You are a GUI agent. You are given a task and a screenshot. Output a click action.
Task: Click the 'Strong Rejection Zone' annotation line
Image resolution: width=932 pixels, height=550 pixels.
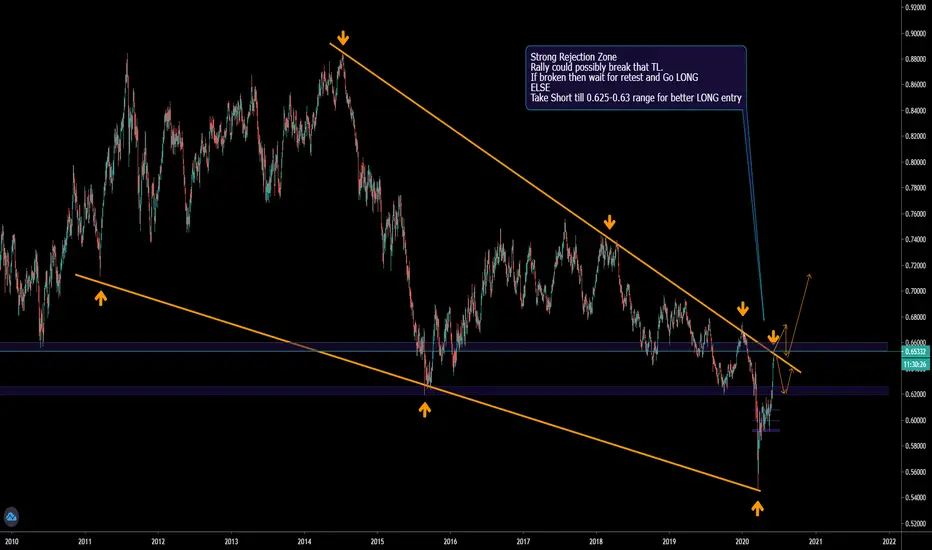click(573, 57)
